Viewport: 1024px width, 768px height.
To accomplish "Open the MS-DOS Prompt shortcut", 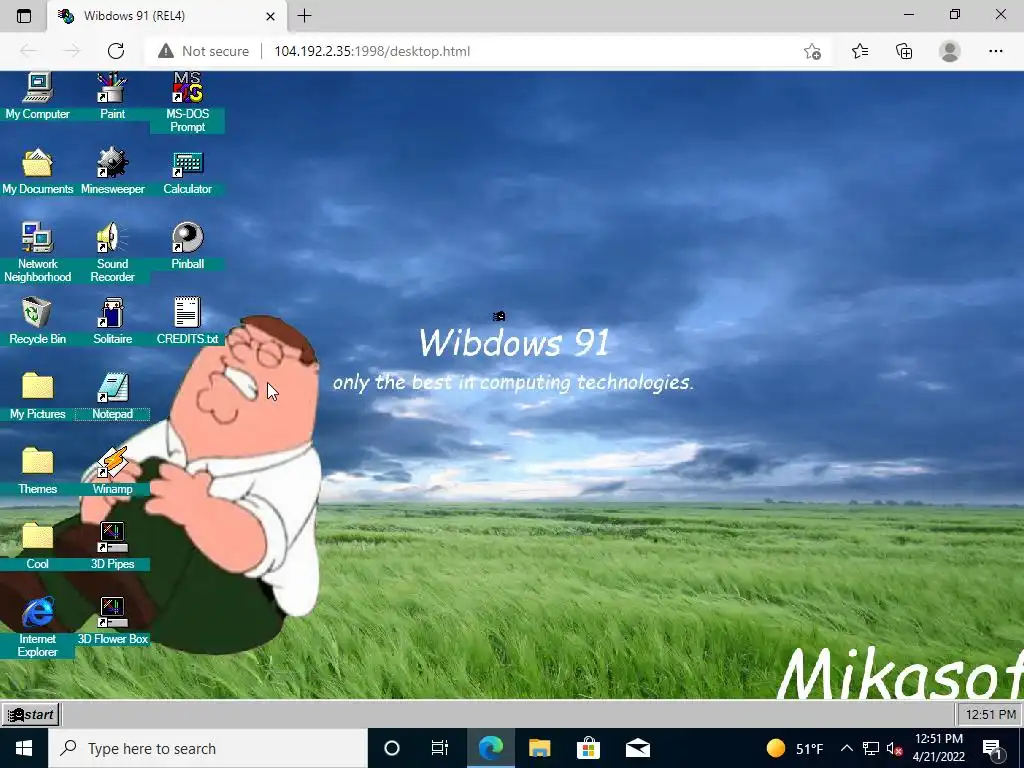I will (187, 103).
